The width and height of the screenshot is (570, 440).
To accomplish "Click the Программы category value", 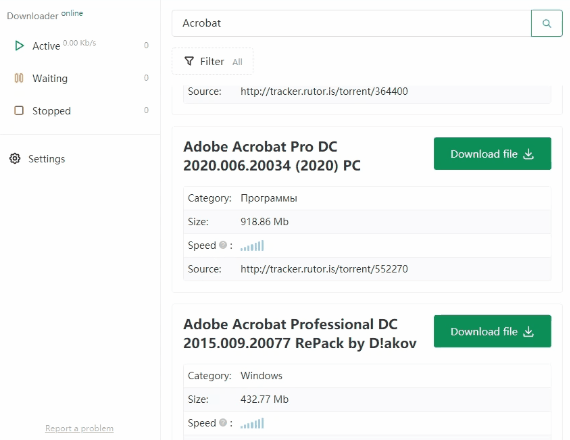I will pos(269,199).
